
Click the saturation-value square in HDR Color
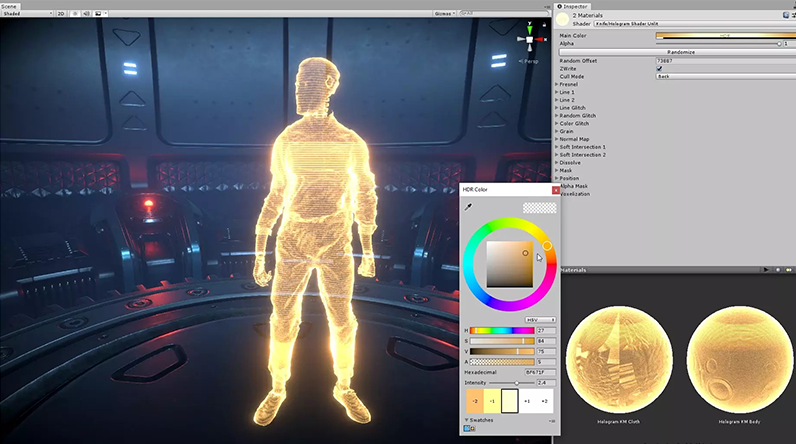[510, 264]
